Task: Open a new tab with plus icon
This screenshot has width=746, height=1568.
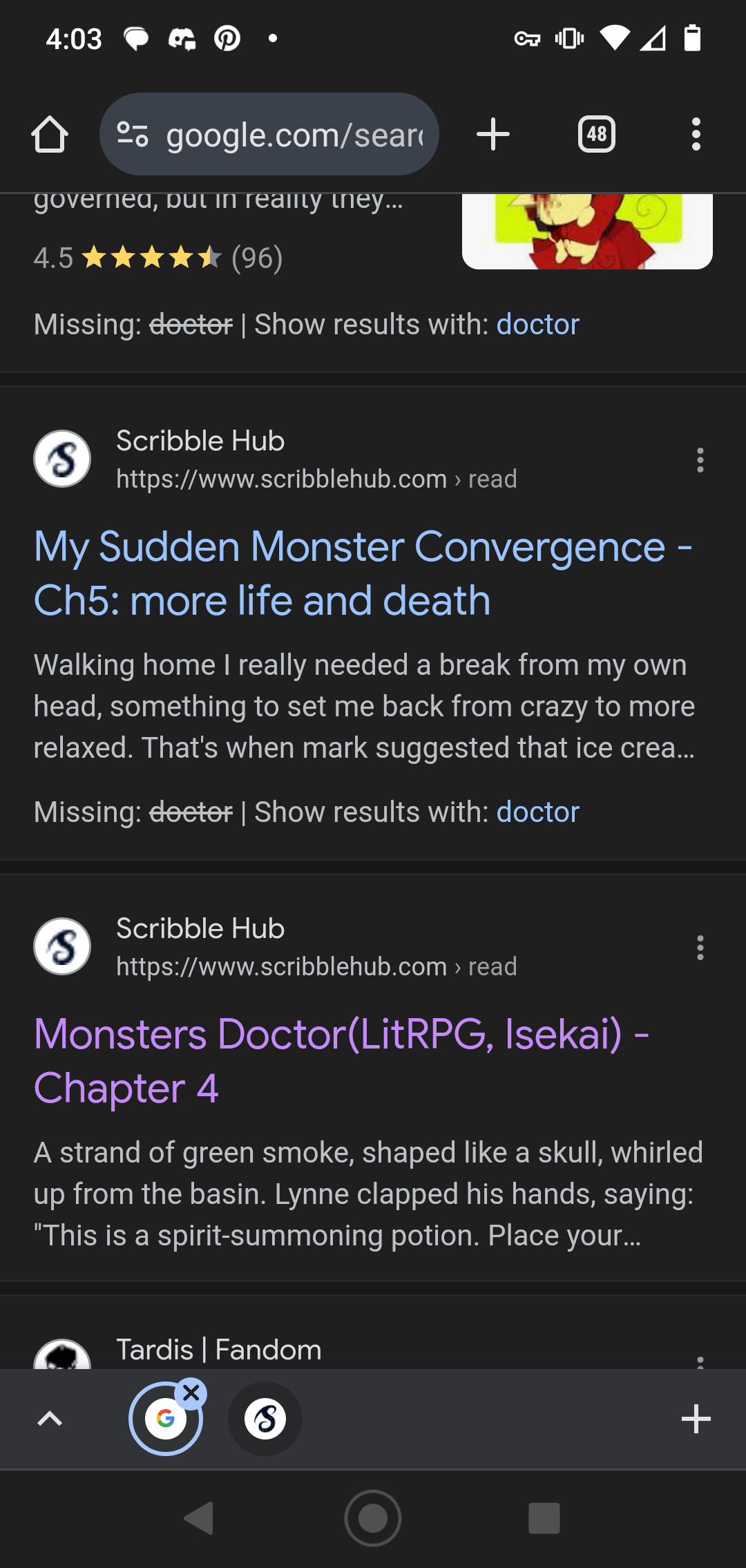Action: [493, 134]
